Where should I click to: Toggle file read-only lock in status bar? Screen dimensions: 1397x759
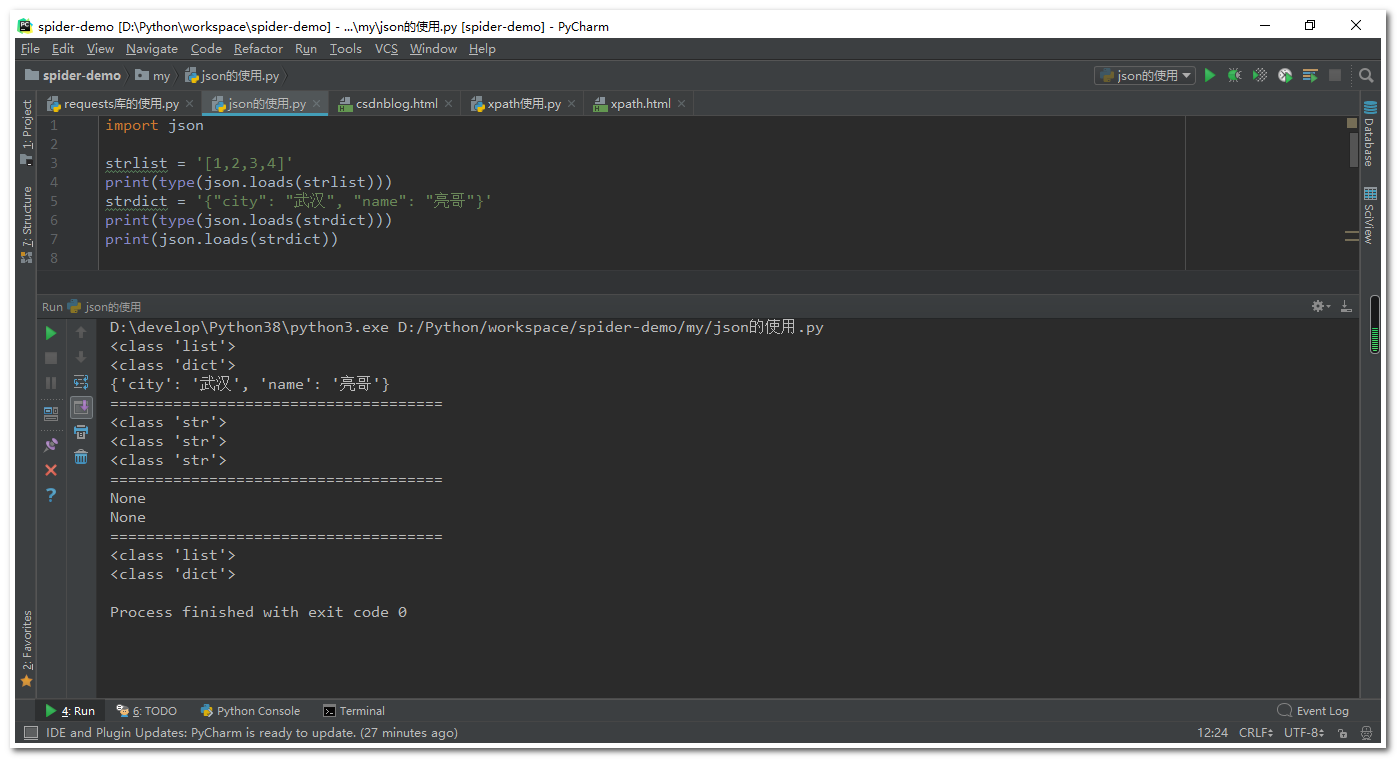tap(1342, 733)
